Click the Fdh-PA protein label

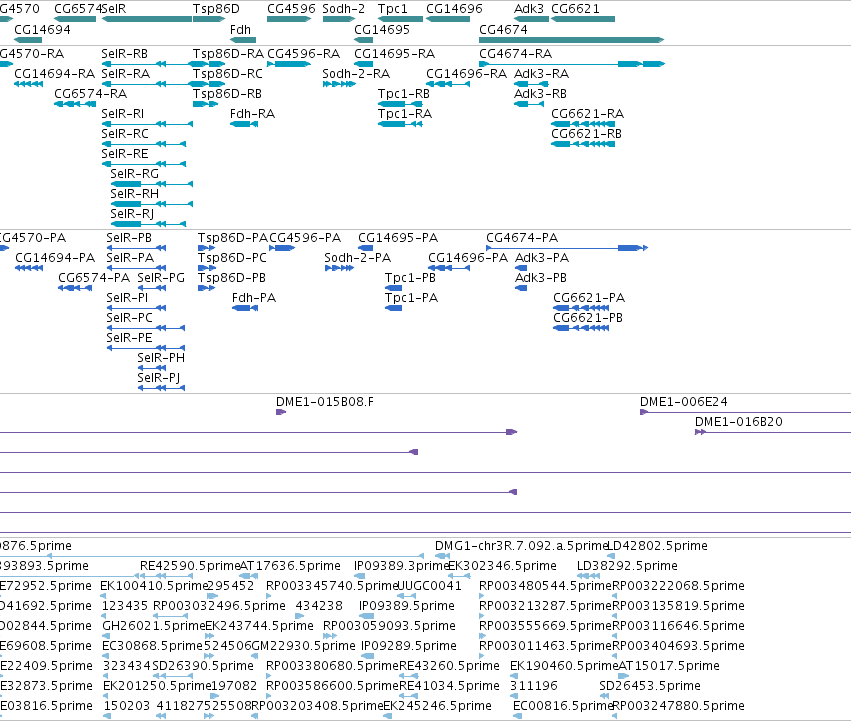[x=254, y=298]
